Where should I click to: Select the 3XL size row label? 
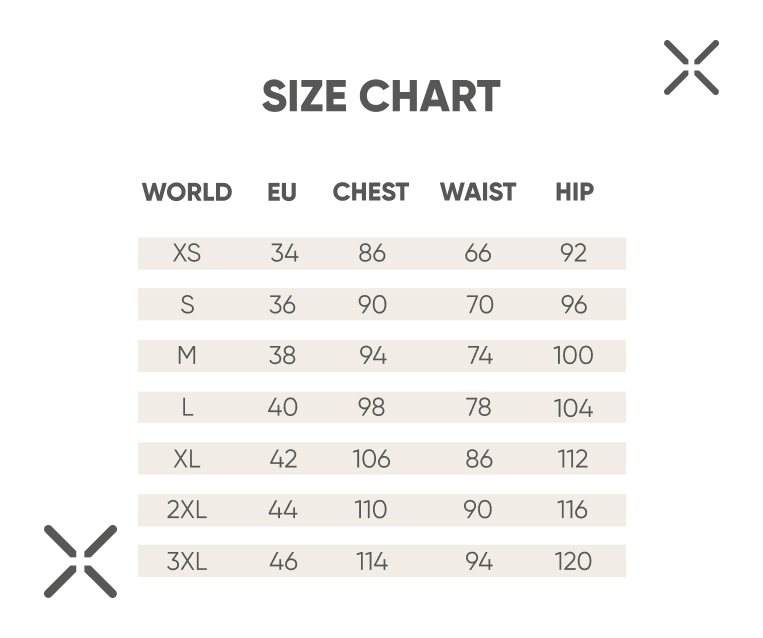(187, 561)
